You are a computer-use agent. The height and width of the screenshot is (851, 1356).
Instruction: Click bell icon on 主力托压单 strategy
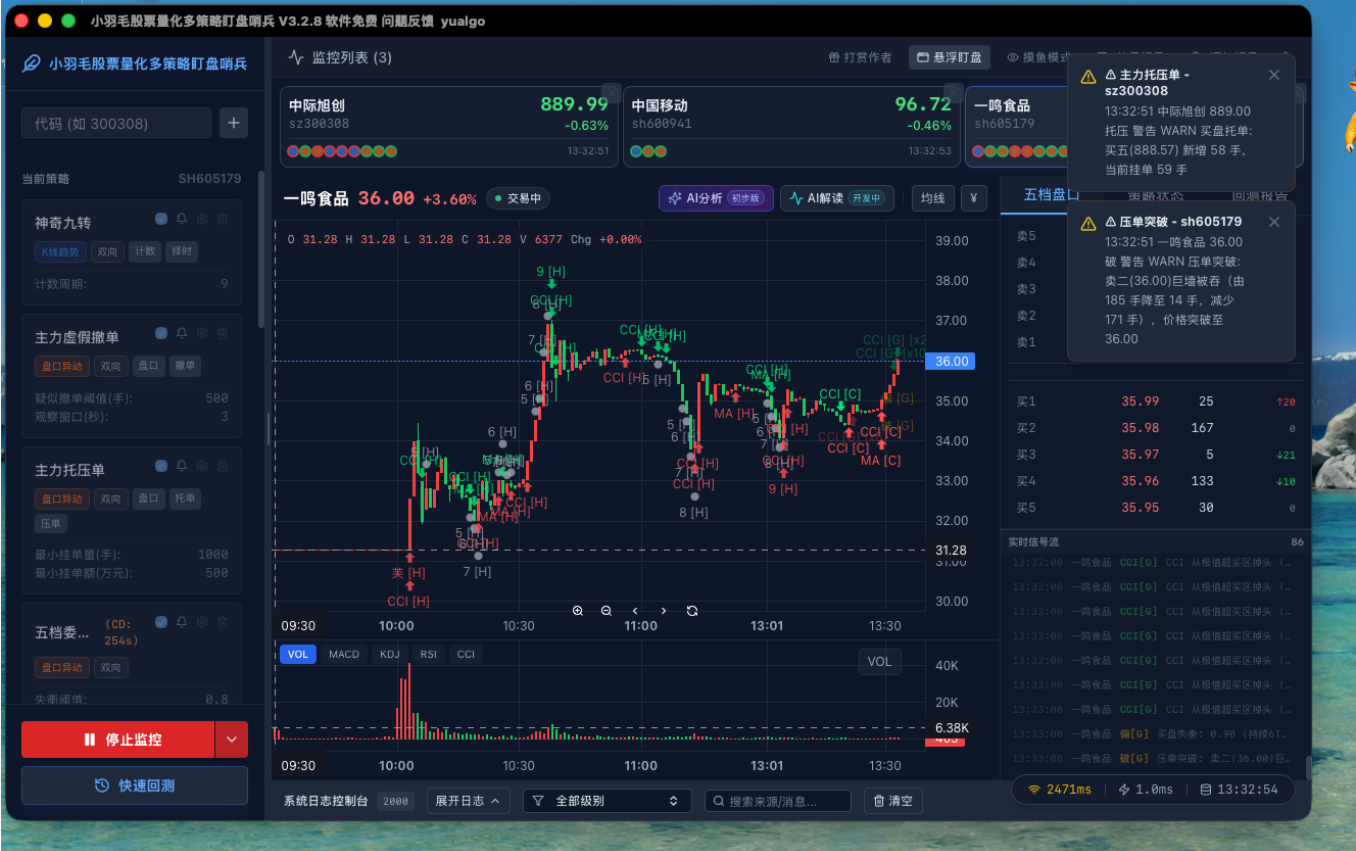182,466
